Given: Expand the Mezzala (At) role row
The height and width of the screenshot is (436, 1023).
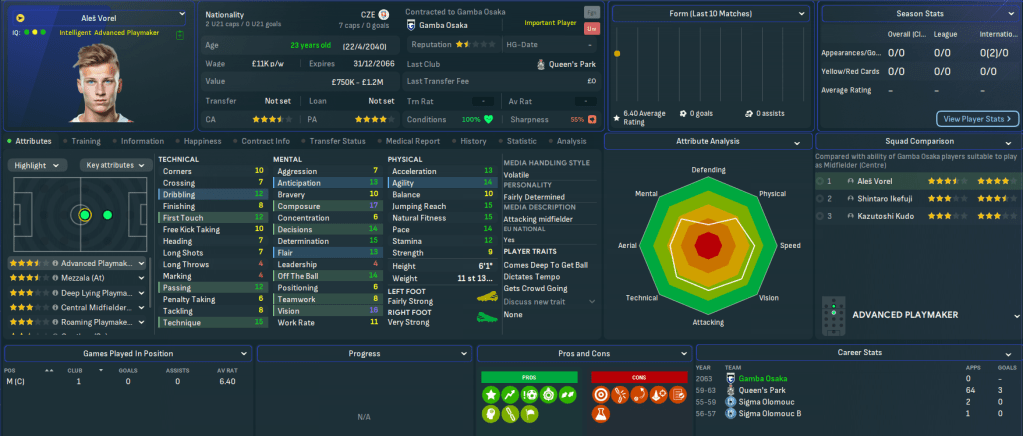Looking at the screenshot, I should coord(82,278).
